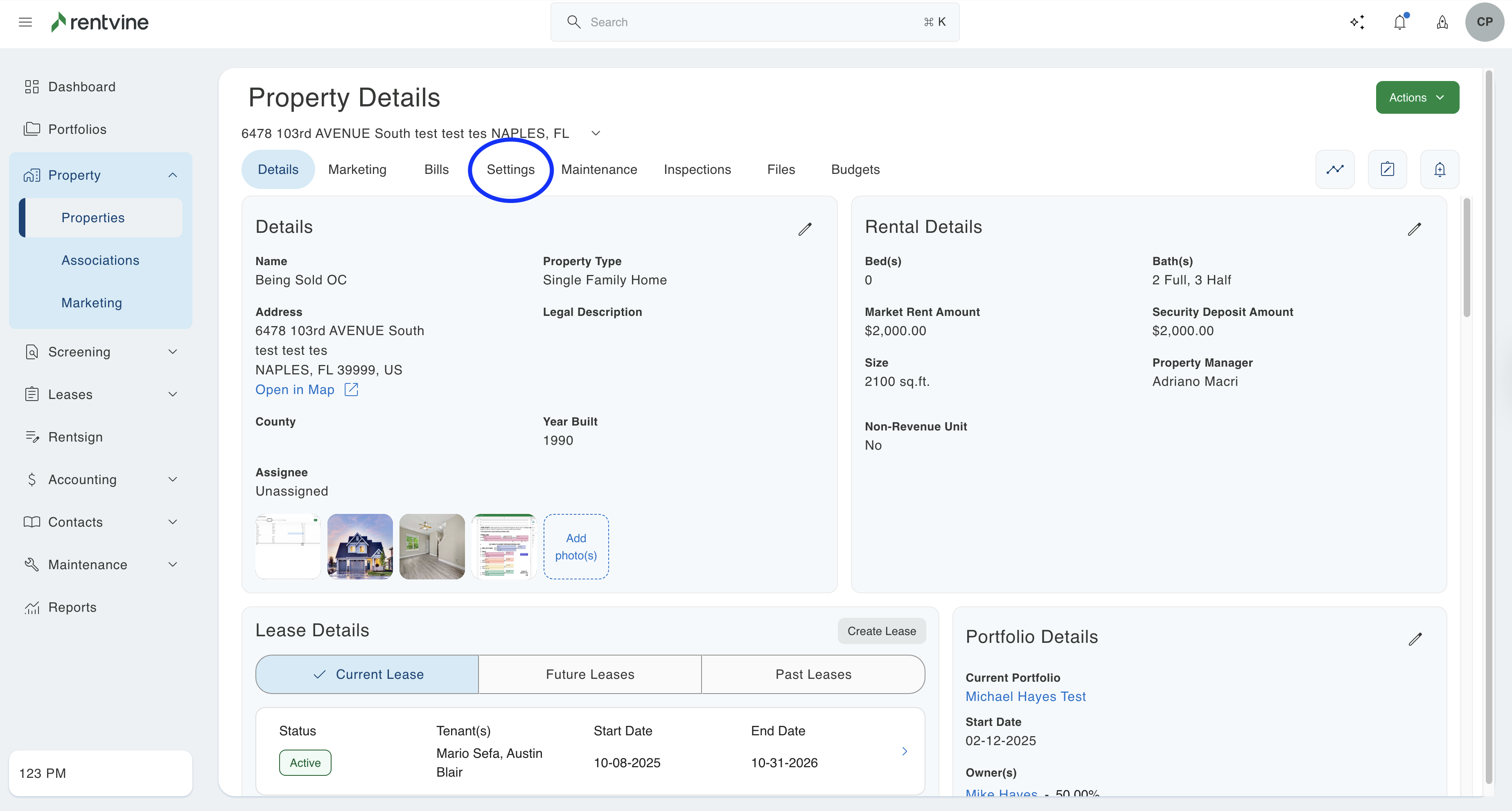Open the trend chart icon button

pos(1335,169)
